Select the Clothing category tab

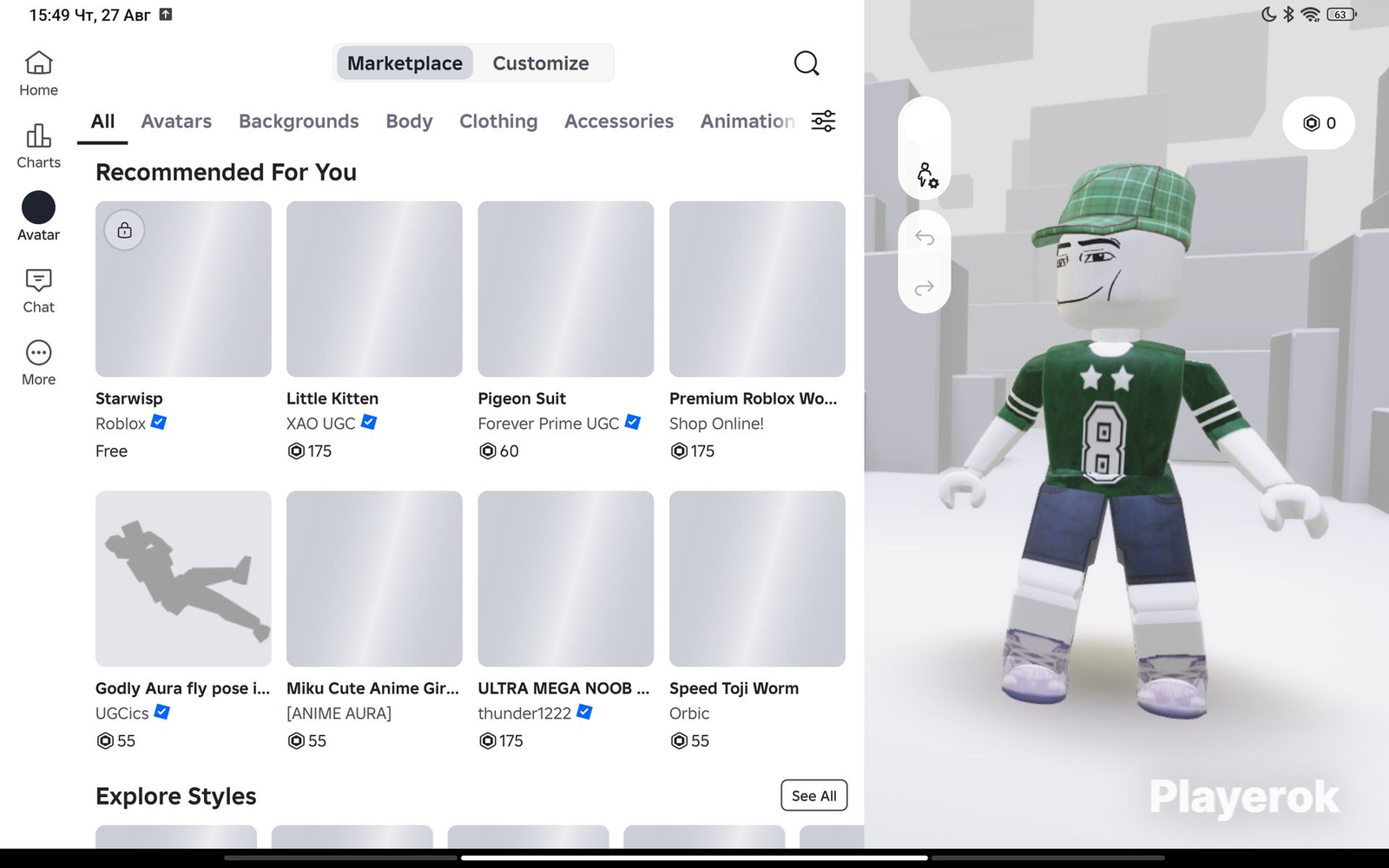coord(498,122)
